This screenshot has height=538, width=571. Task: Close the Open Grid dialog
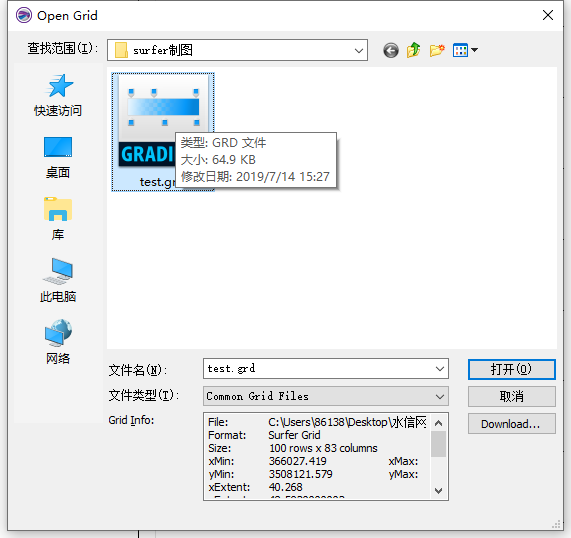click(x=548, y=15)
